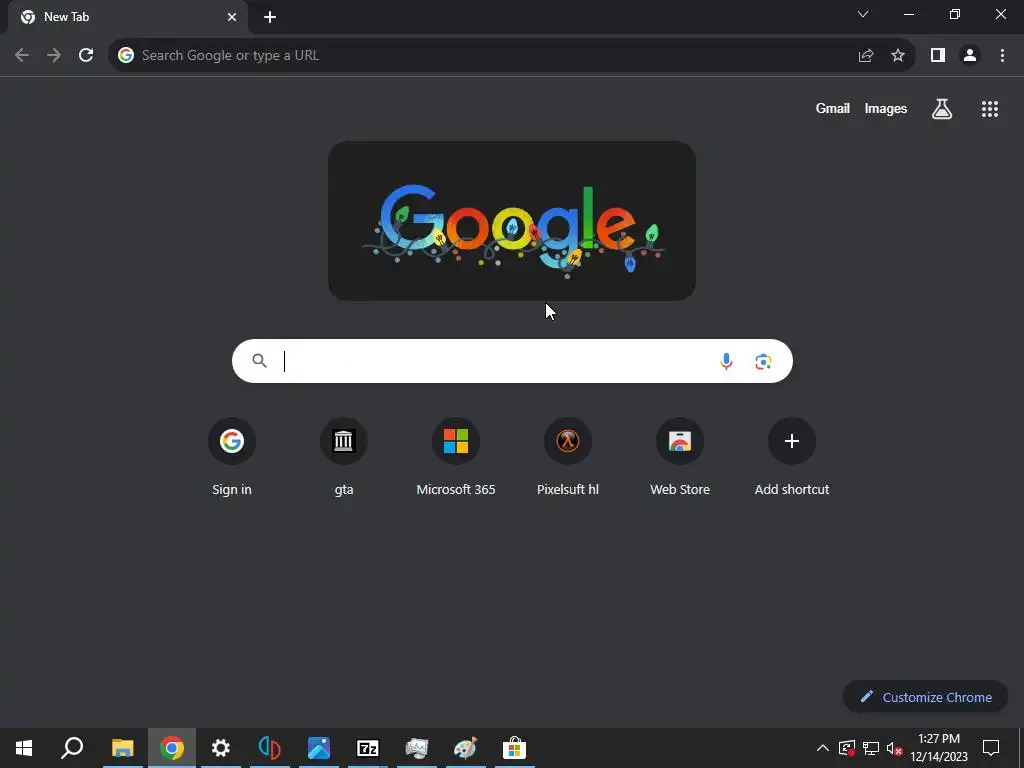This screenshot has height=768, width=1024.
Task: Open the Chrome three-dot menu
Action: [x=1002, y=56]
